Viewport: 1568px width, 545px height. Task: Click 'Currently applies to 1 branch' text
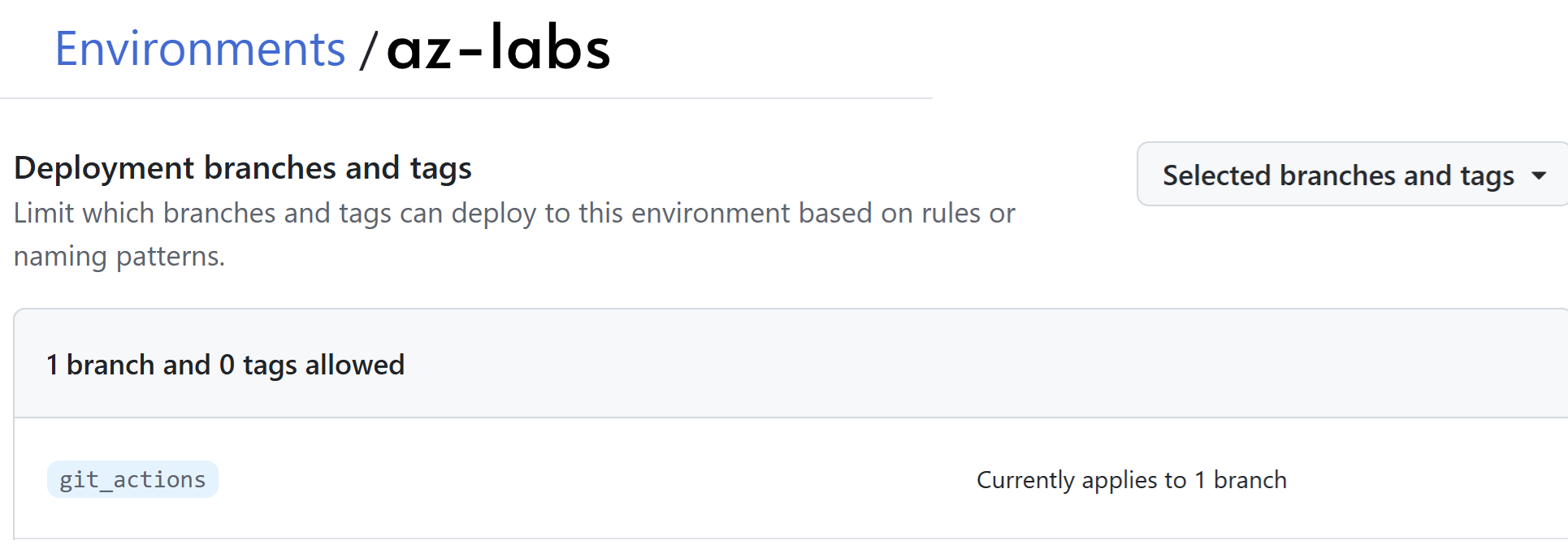[1132, 480]
